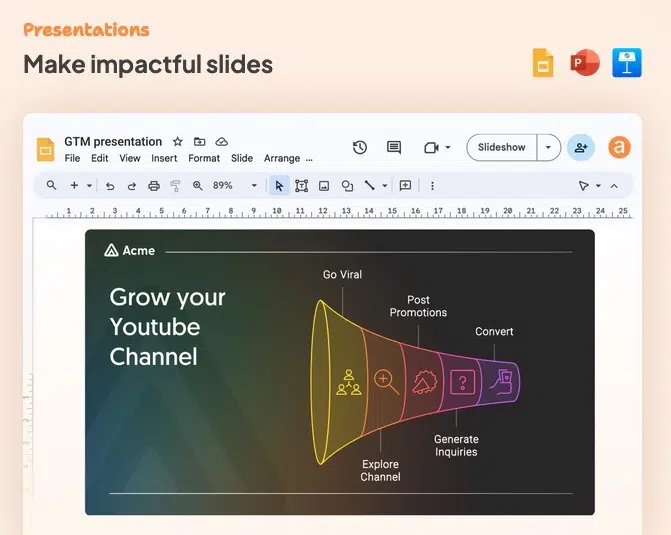
Task: Click the insert image icon
Action: [x=324, y=185]
